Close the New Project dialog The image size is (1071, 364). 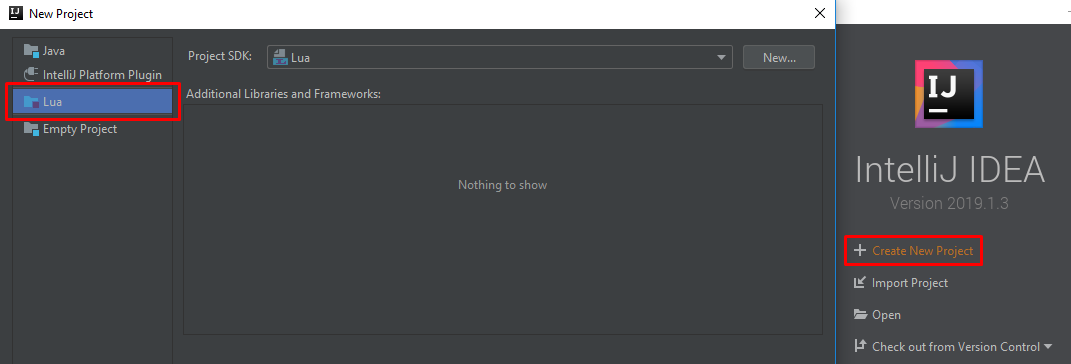819,12
